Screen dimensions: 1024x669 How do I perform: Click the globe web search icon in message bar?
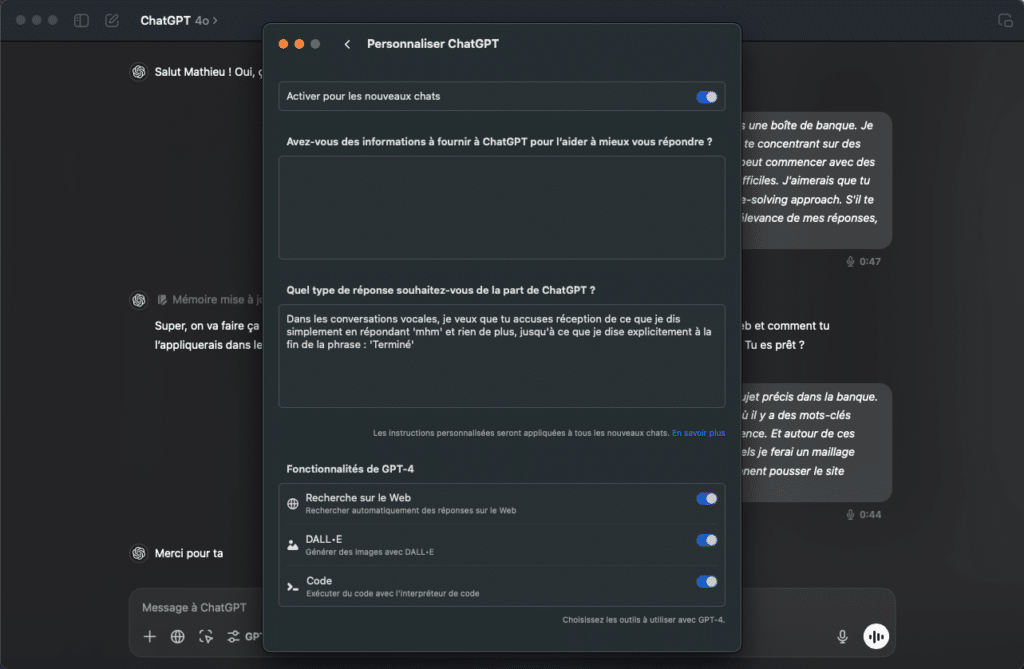tap(177, 636)
